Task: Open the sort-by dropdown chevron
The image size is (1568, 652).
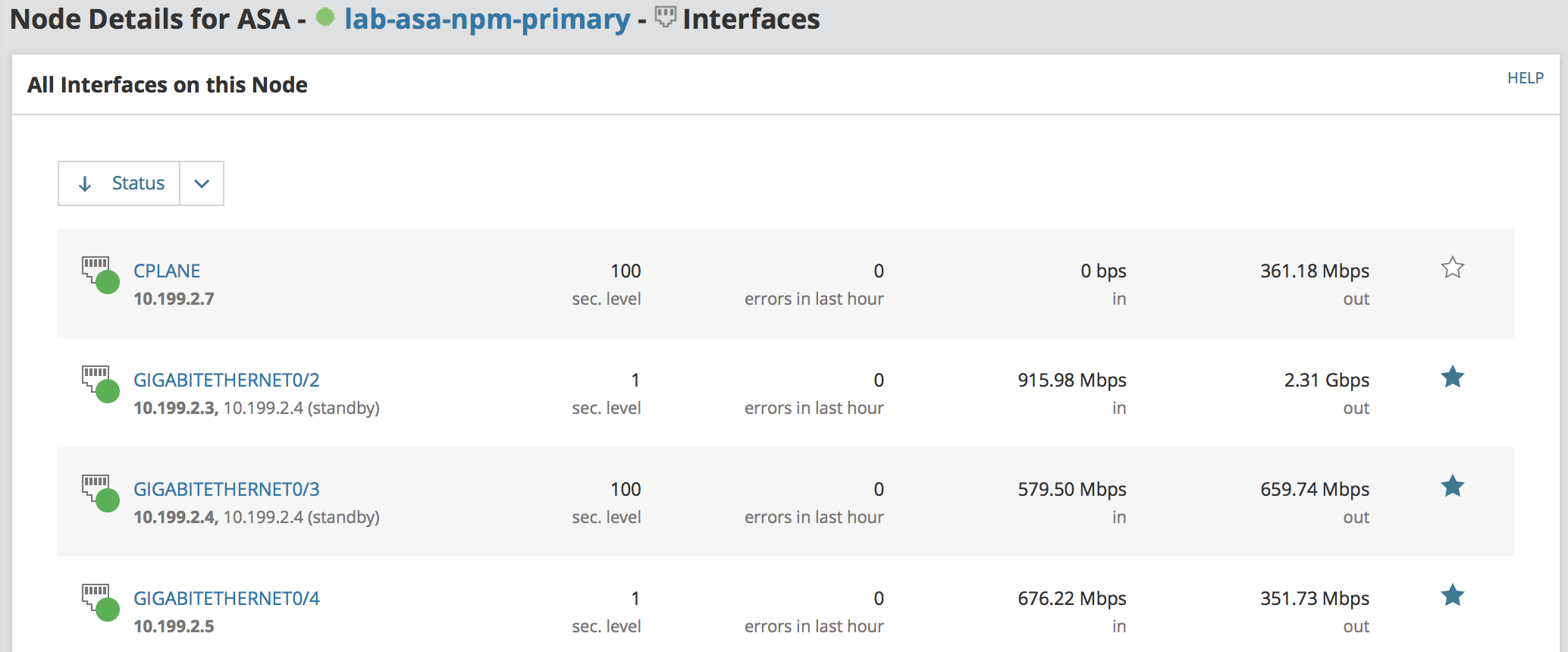Action: click(202, 183)
